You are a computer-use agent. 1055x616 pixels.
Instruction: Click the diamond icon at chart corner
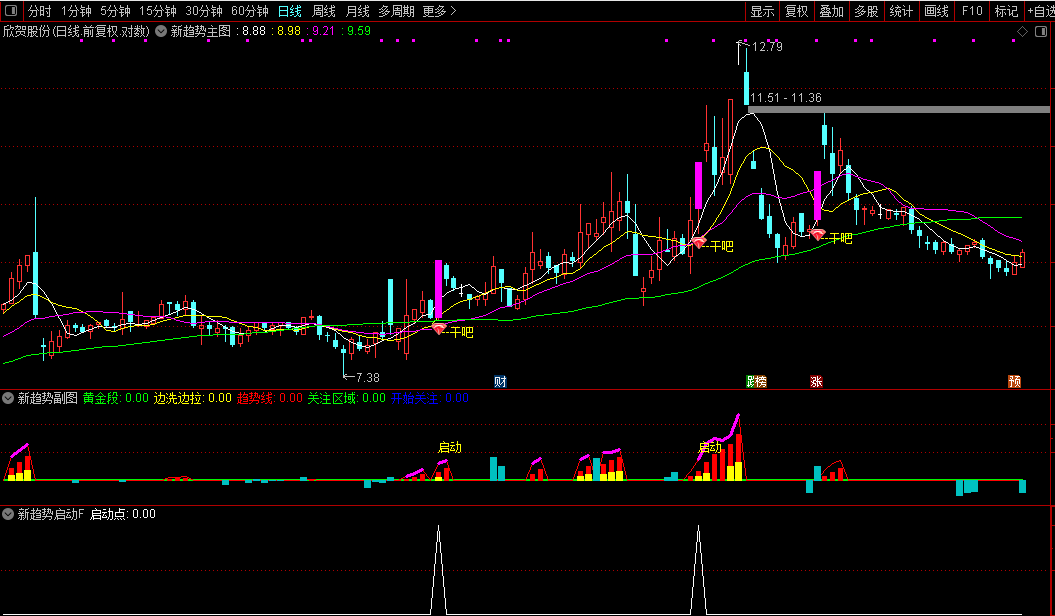point(1022,32)
